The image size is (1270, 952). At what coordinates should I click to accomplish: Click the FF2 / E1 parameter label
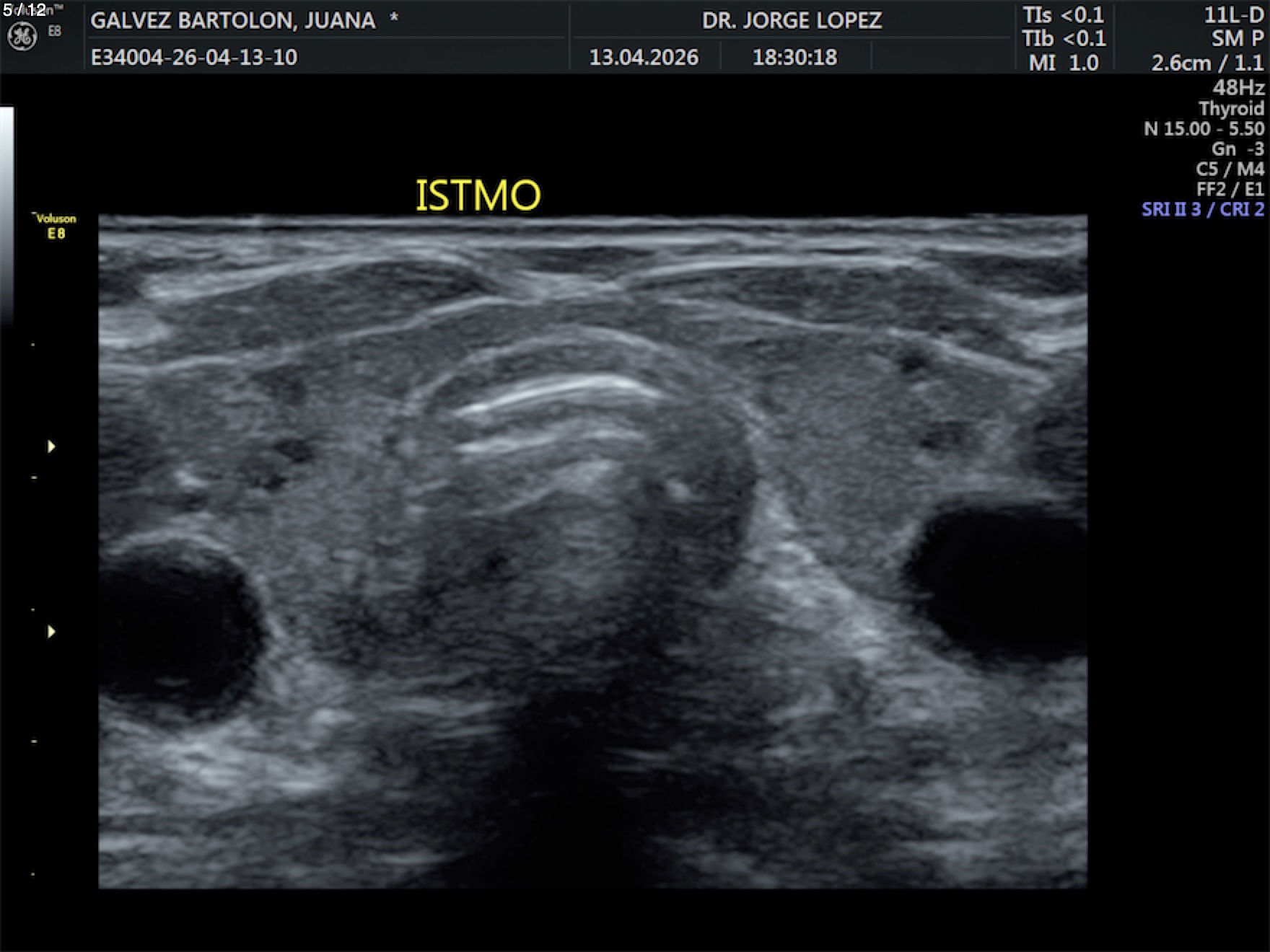tap(1230, 189)
